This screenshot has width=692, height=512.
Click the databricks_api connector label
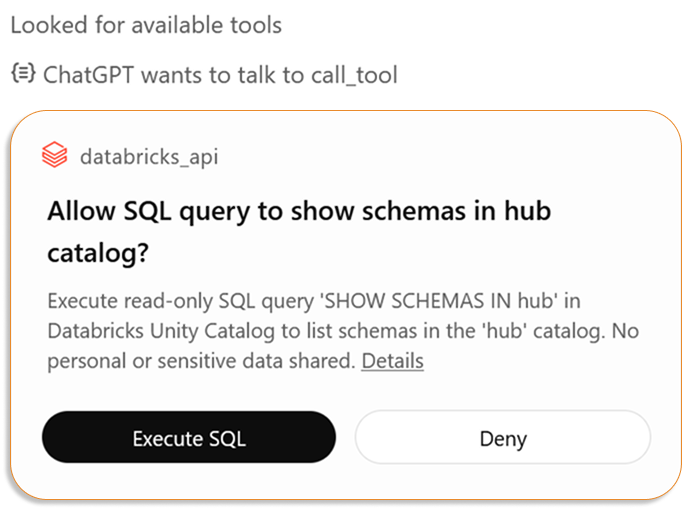(148, 156)
